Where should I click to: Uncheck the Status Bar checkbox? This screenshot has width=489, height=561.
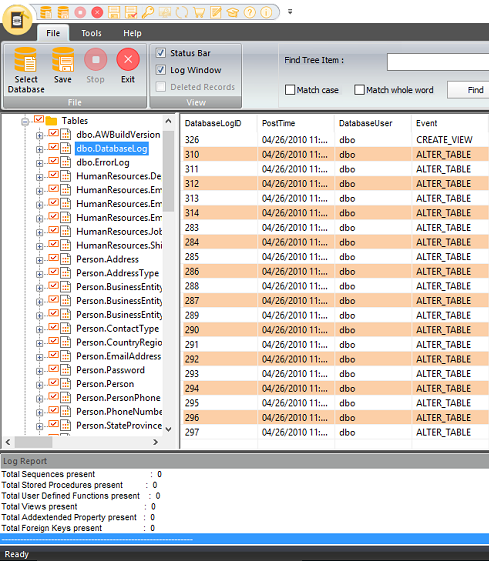(161, 53)
